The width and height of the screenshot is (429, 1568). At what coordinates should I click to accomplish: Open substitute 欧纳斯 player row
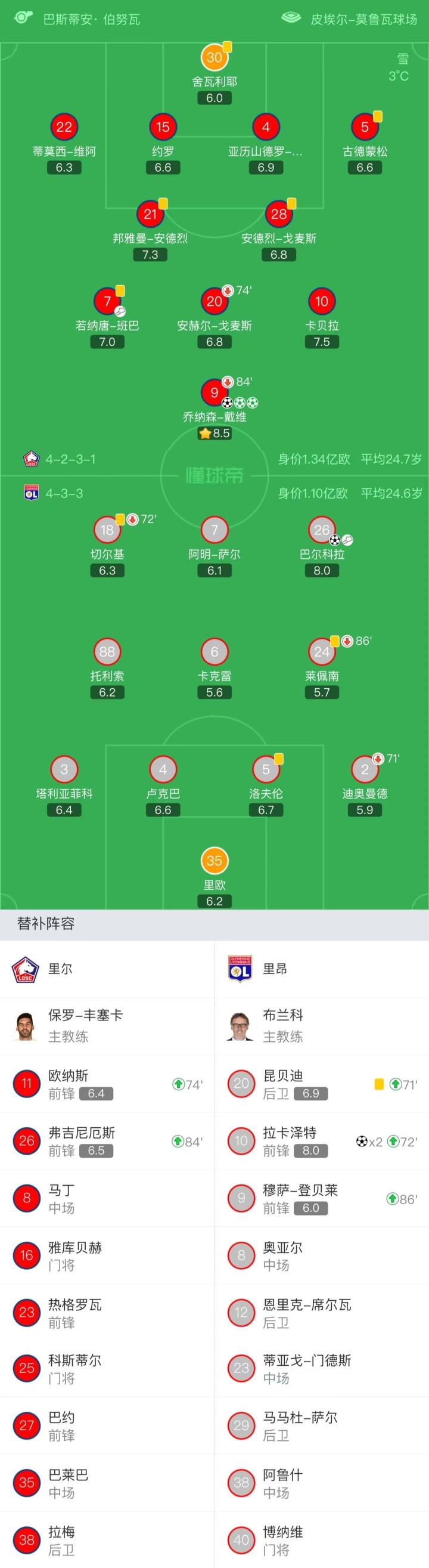(107, 1084)
